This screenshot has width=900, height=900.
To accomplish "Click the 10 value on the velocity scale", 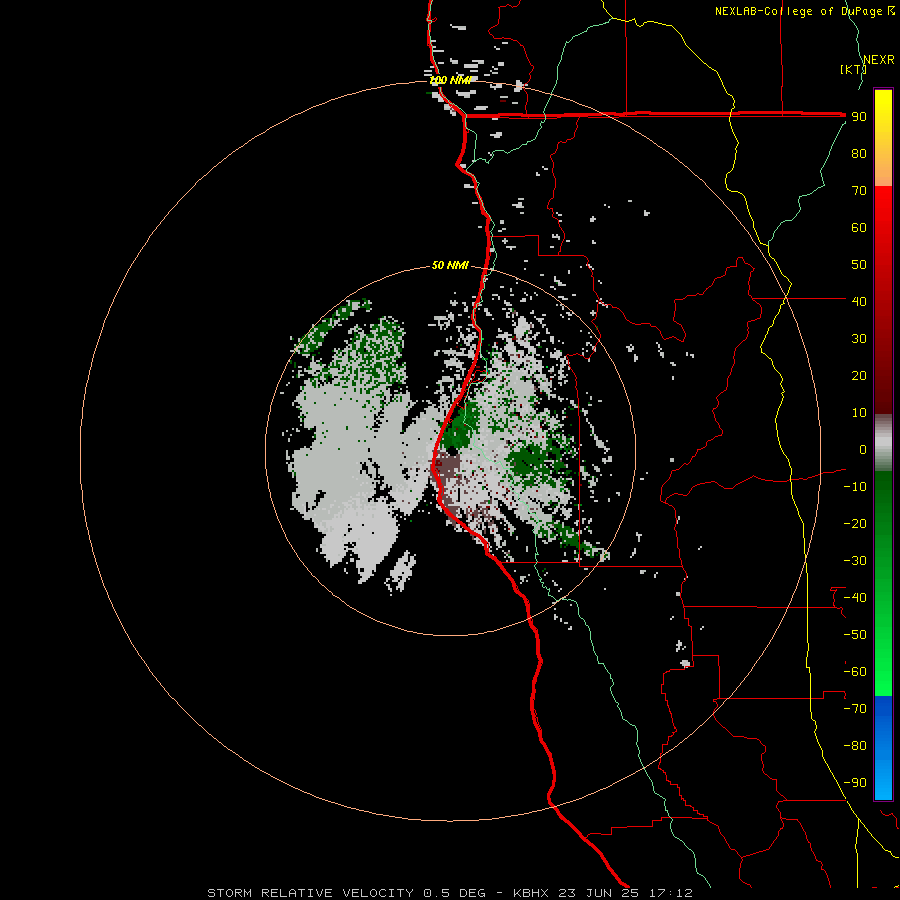I will 859,413.
